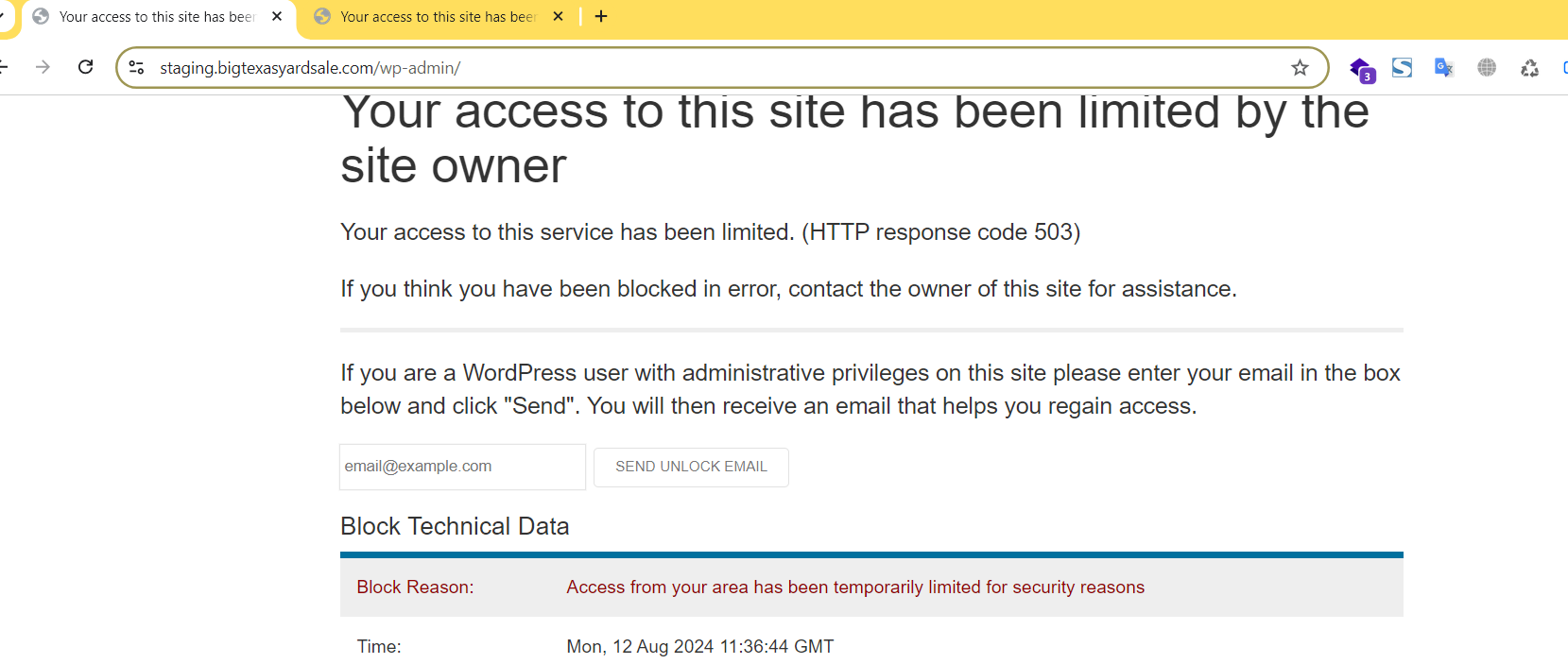This screenshot has height=664, width=1568.
Task: Bookmark this page with the star icon
Action: click(x=1300, y=68)
